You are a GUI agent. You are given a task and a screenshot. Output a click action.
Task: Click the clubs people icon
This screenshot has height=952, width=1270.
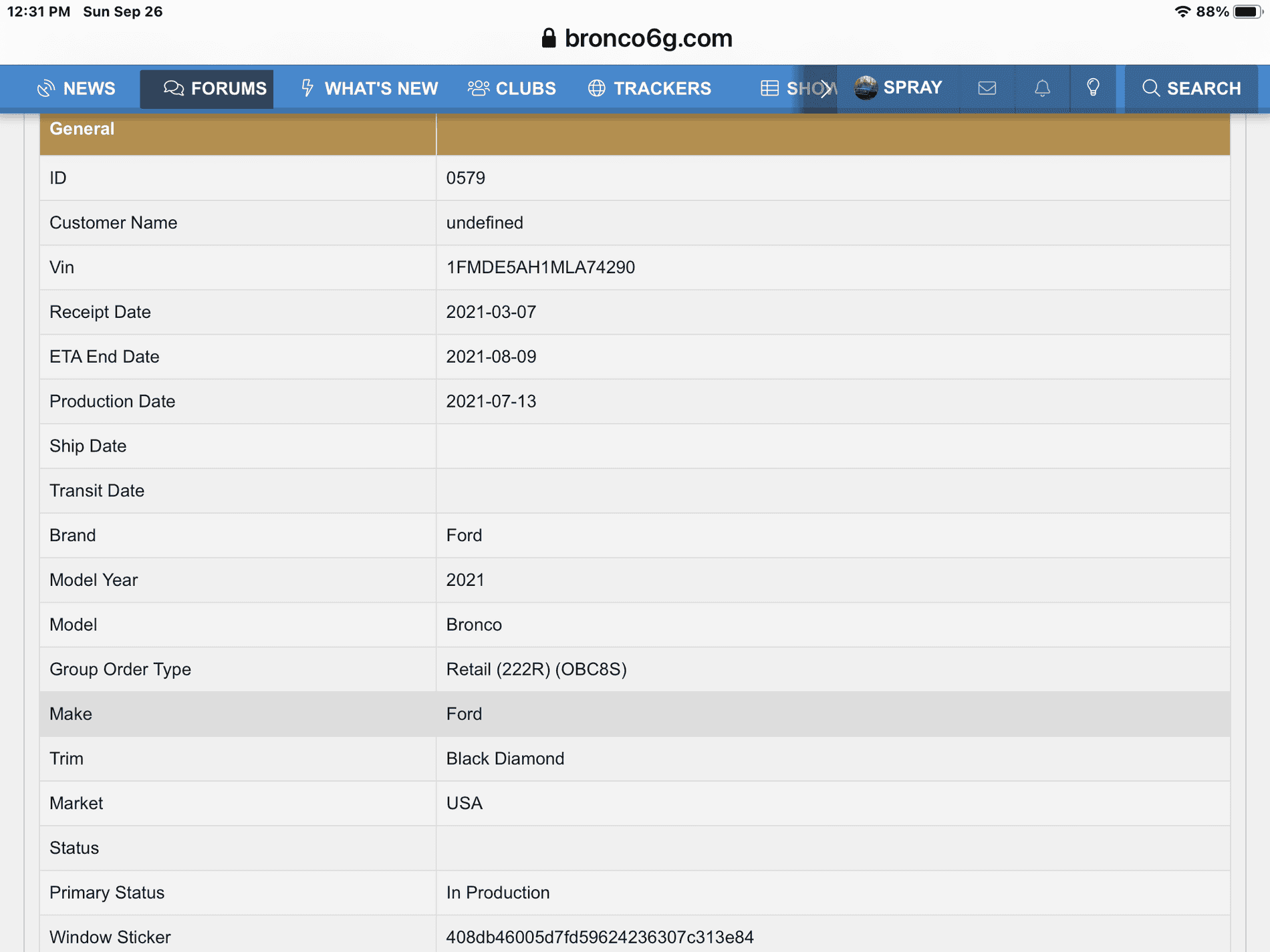478,88
